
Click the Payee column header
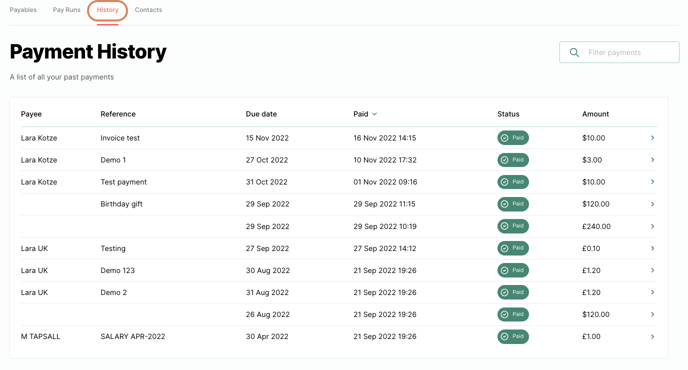[31, 114]
